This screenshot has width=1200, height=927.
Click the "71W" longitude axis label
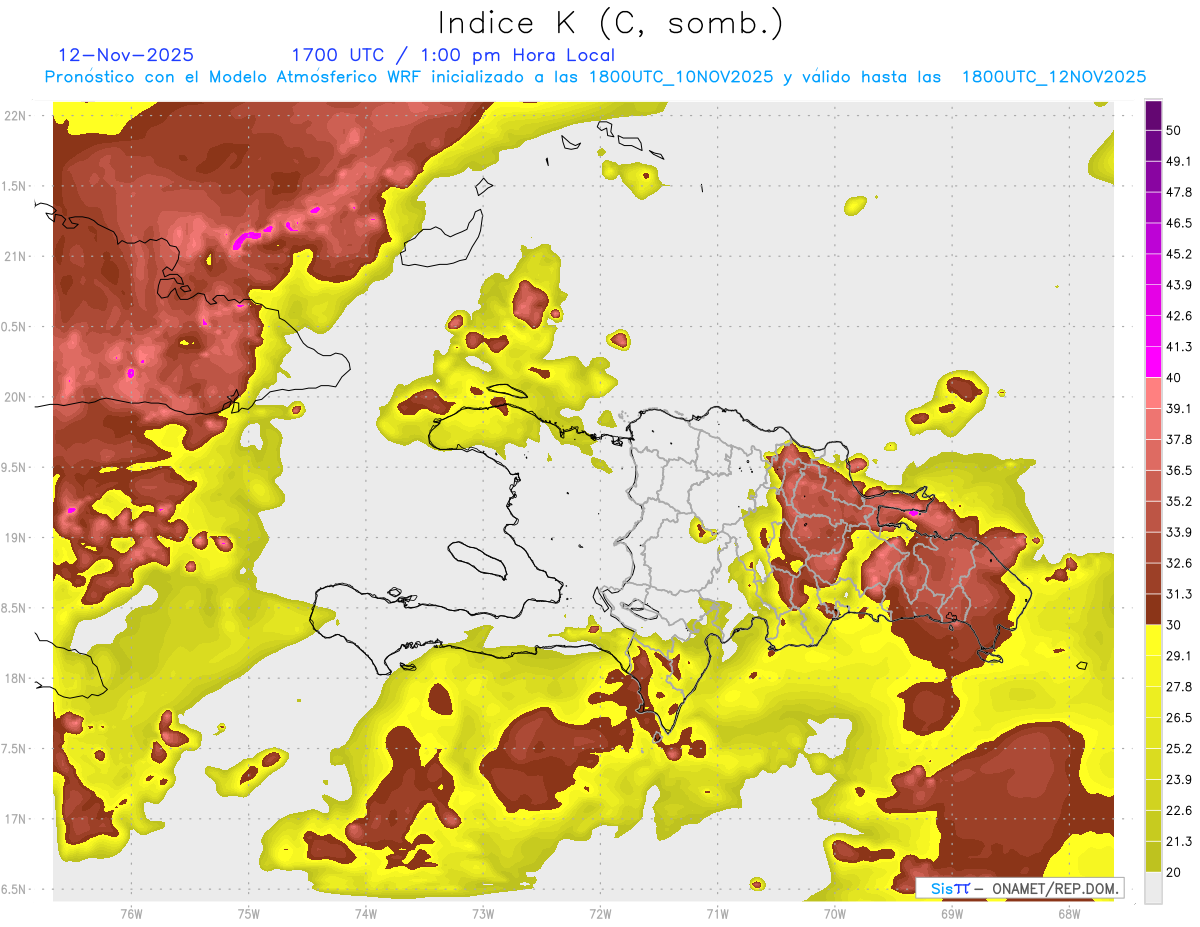click(717, 913)
